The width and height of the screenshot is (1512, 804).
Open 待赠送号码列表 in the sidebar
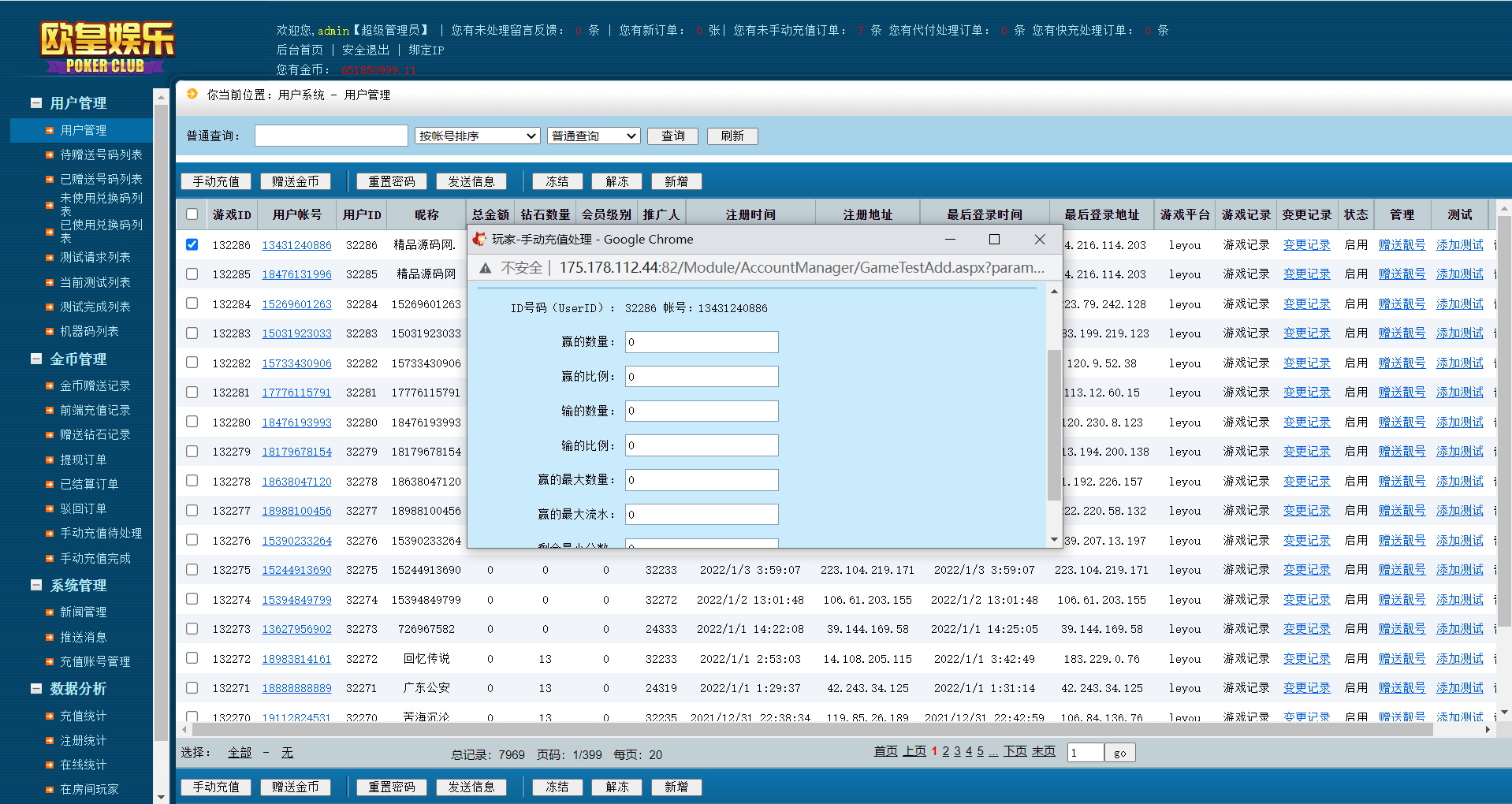[101, 154]
